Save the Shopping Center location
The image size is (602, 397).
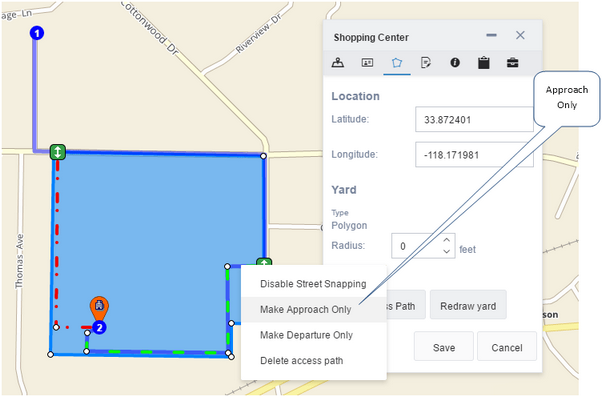pyautogui.click(x=444, y=347)
